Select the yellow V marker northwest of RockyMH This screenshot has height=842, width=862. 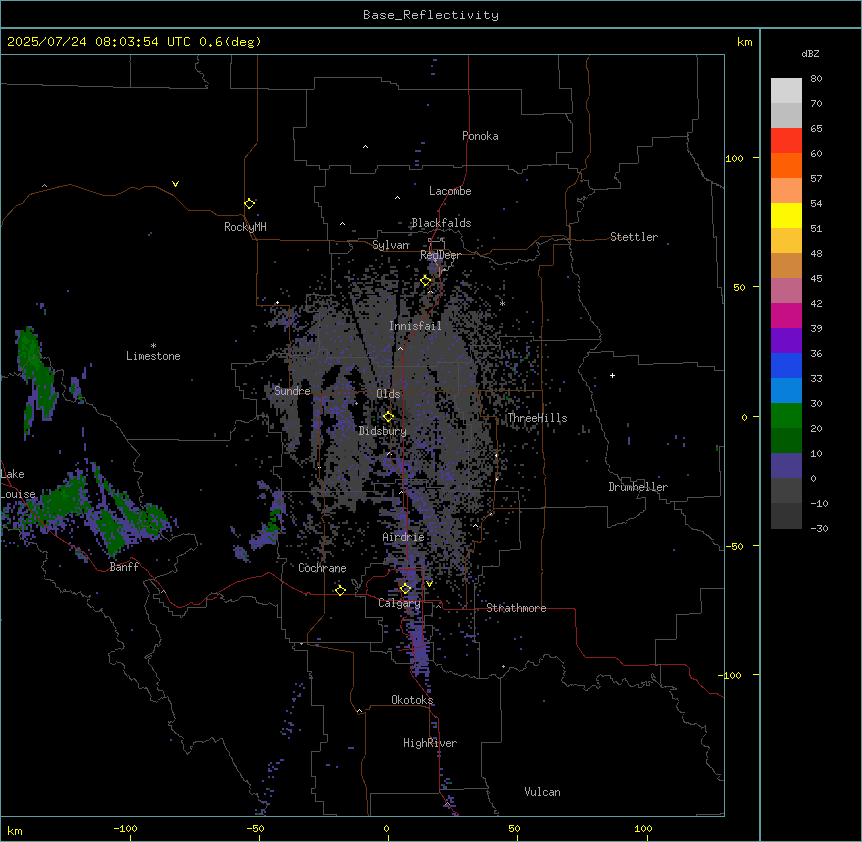coord(175,184)
